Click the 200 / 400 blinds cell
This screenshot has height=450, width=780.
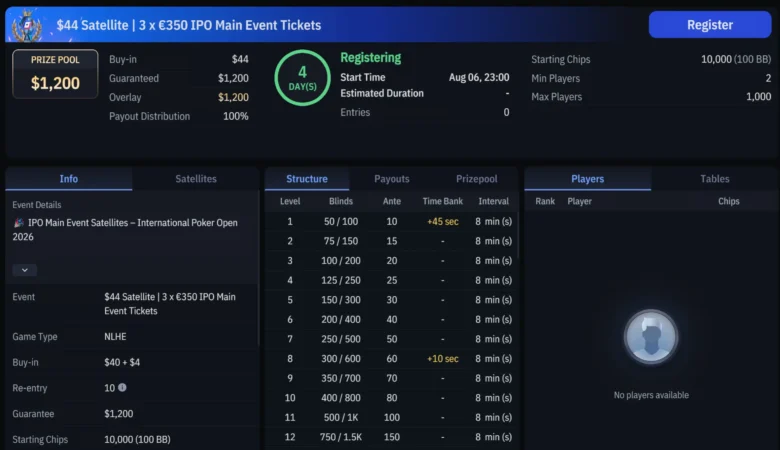point(341,320)
